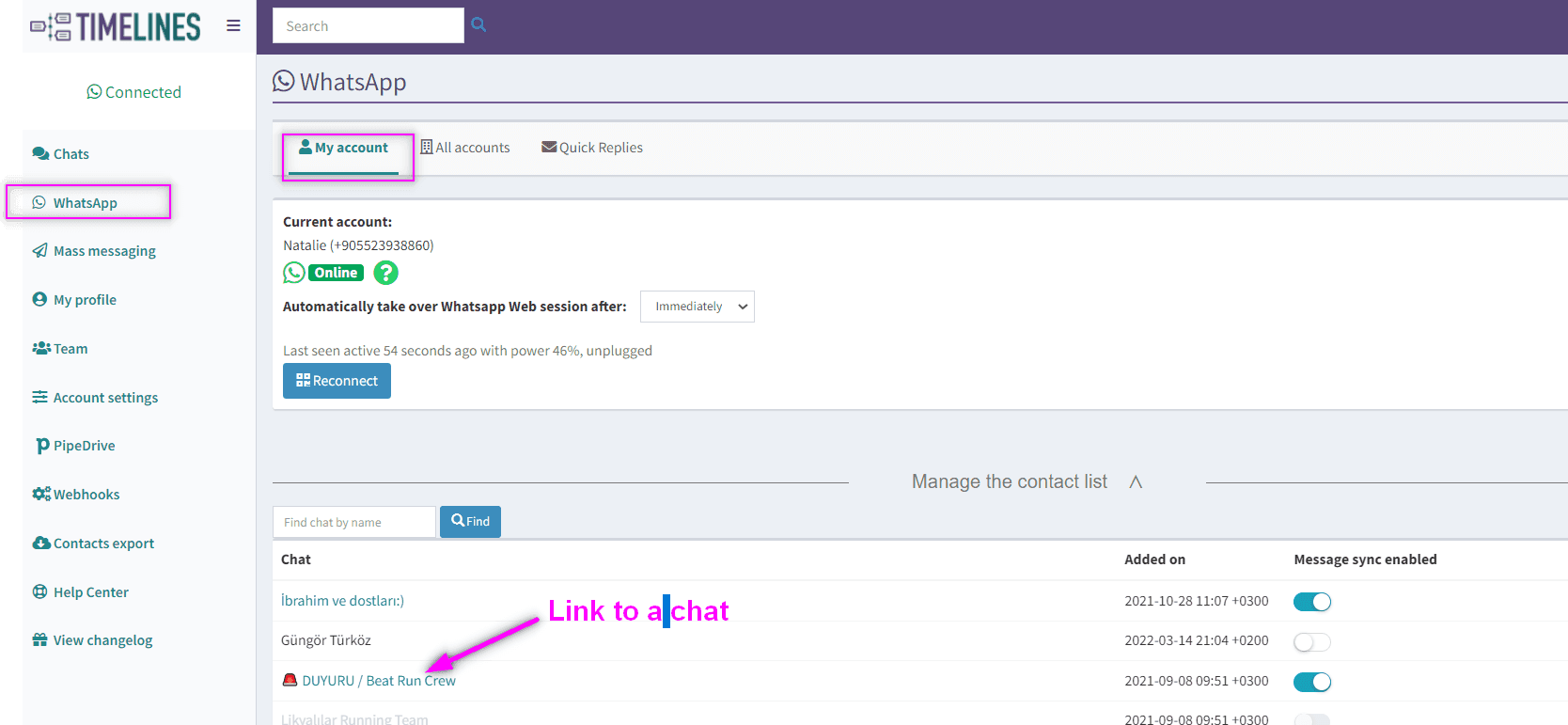
Task: Click the Find chat by name field
Action: pyautogui.click(x=353, y=522)
